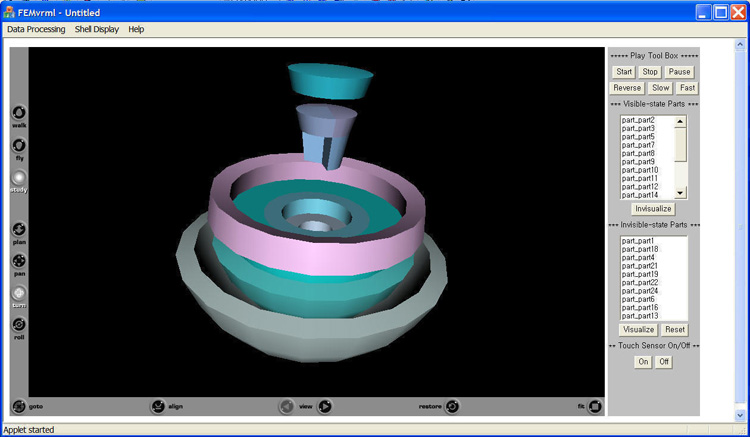The height and width of the screenshot is (437, 750).
Task: Click the Invisualize button
Action: tap(653, 209)
